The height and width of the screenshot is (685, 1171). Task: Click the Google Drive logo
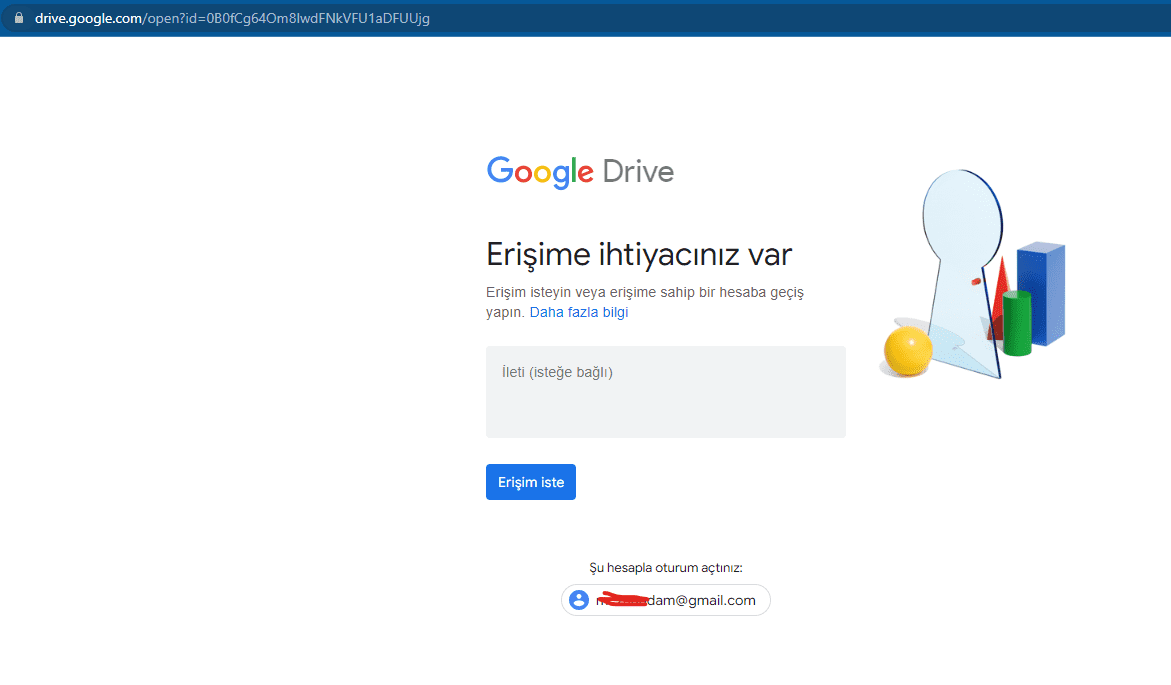580,172
